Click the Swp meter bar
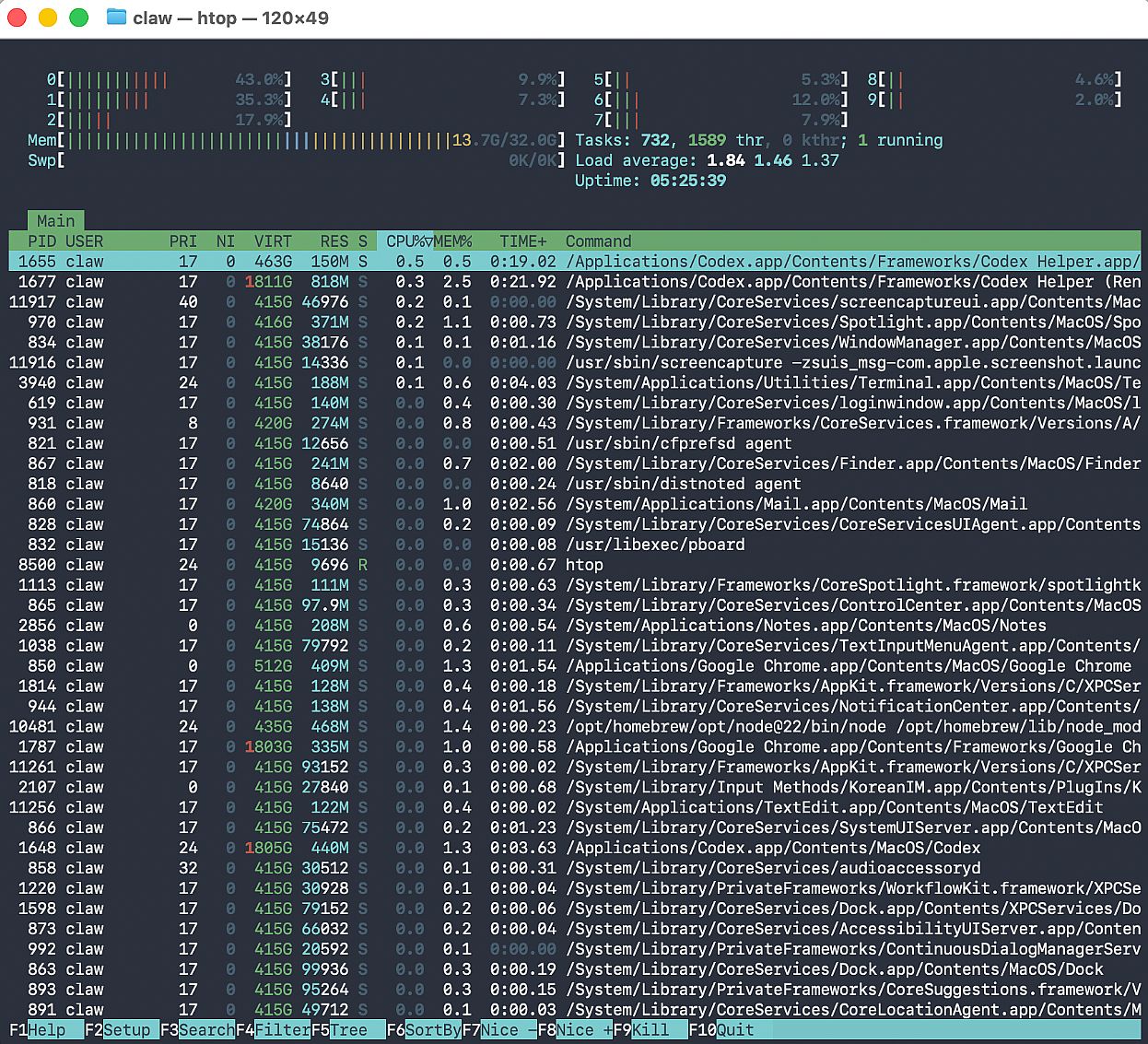 point(297,160)
